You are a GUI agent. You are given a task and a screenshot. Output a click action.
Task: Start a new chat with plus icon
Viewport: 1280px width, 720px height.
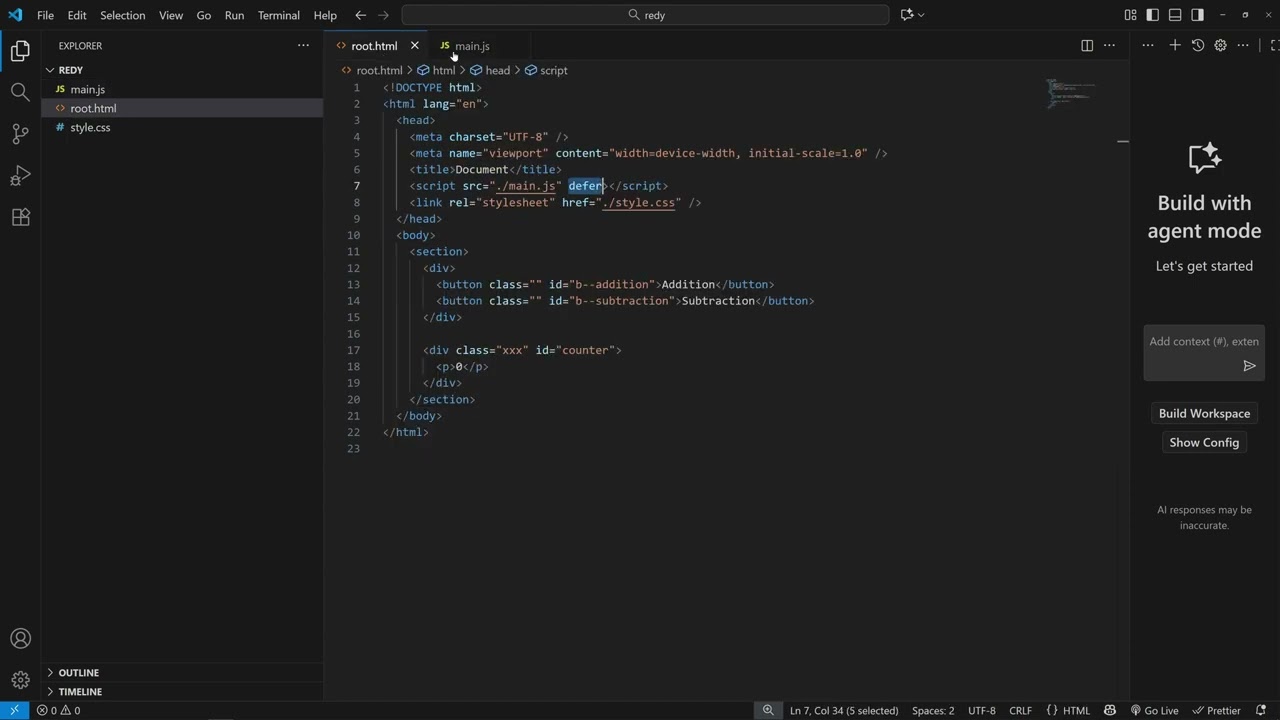pos(1175,45)
